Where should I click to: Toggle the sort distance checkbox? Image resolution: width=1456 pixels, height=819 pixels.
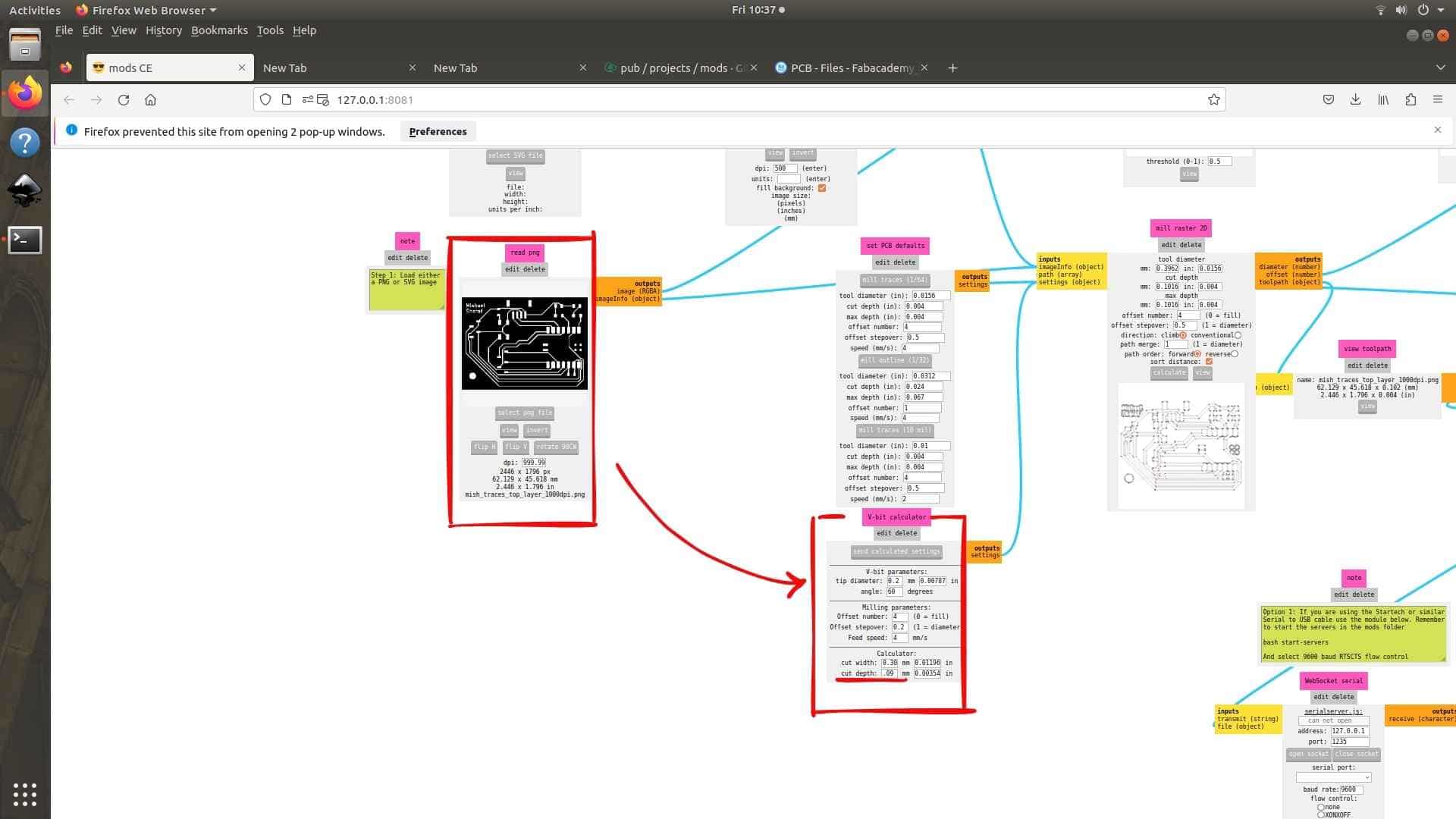[x=1209, y=362]
